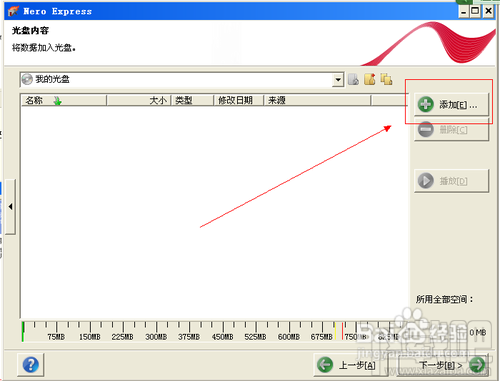Open the blue help question mark icon
The image size is (500, 381).
click(31, 365)
